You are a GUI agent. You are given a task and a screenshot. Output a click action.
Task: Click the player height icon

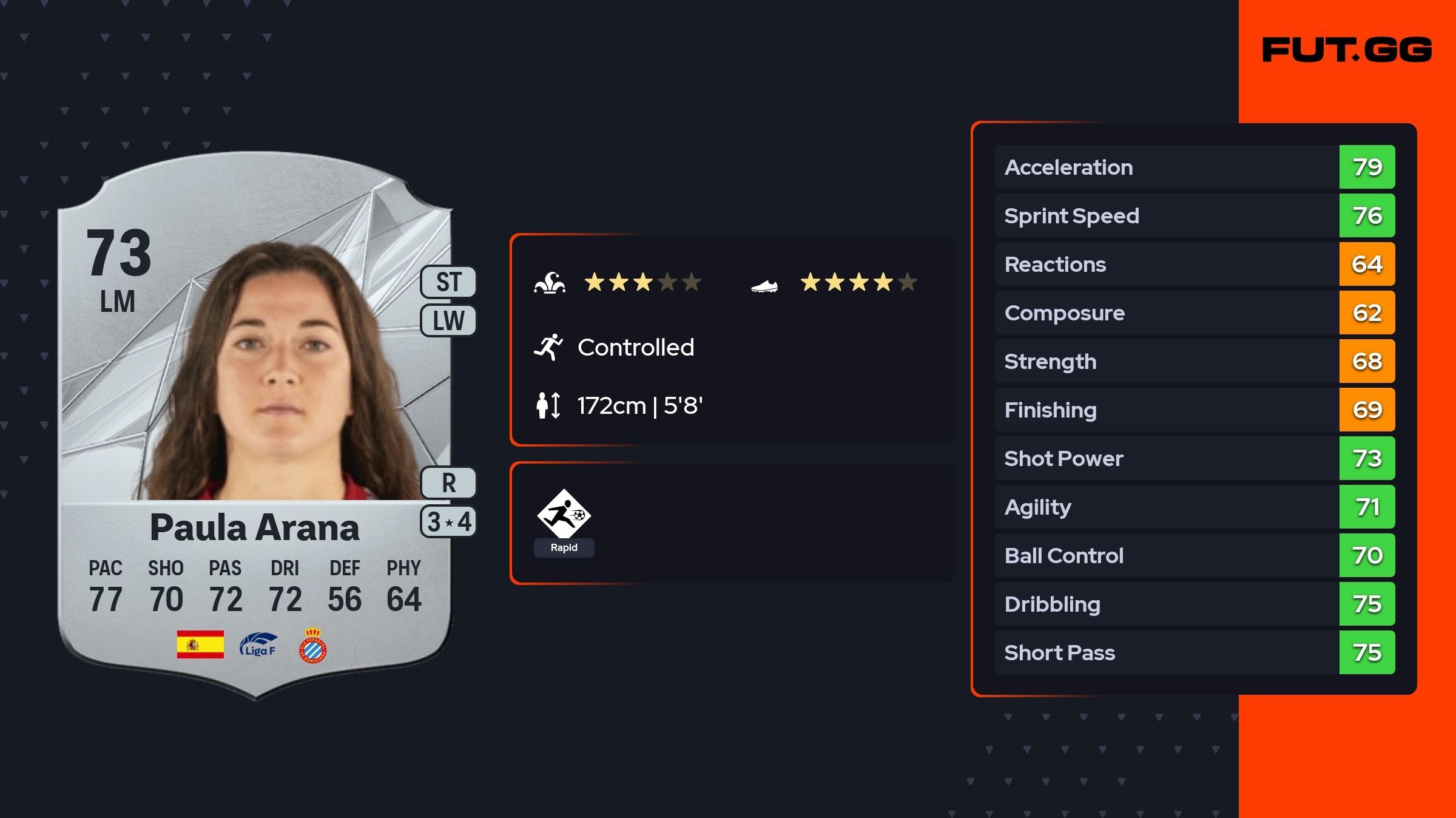pos(548,405)
